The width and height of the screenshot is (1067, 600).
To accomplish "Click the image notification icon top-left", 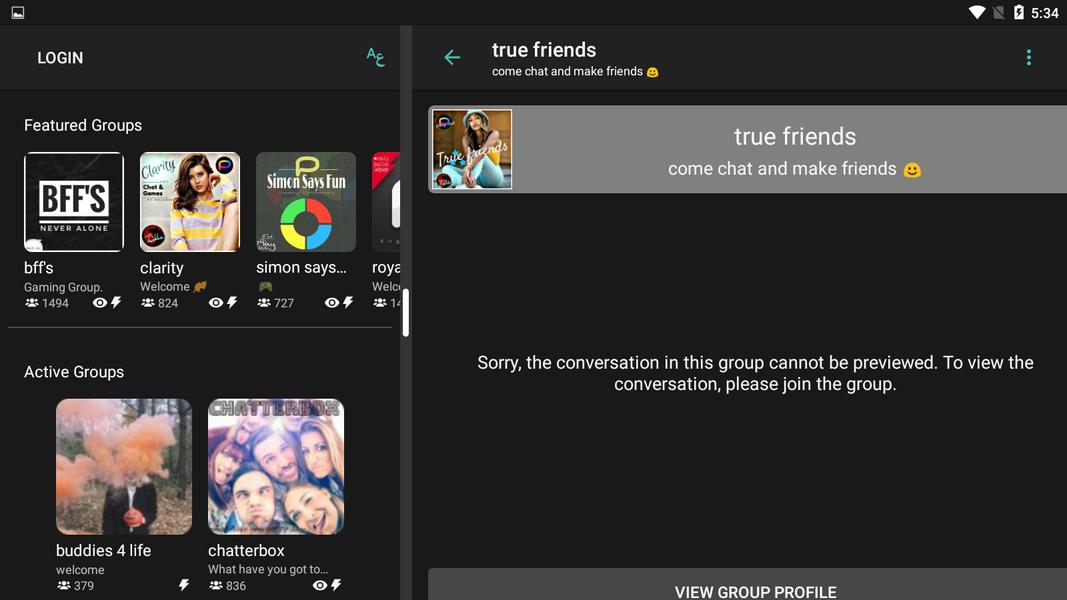I will coord(18,13).
